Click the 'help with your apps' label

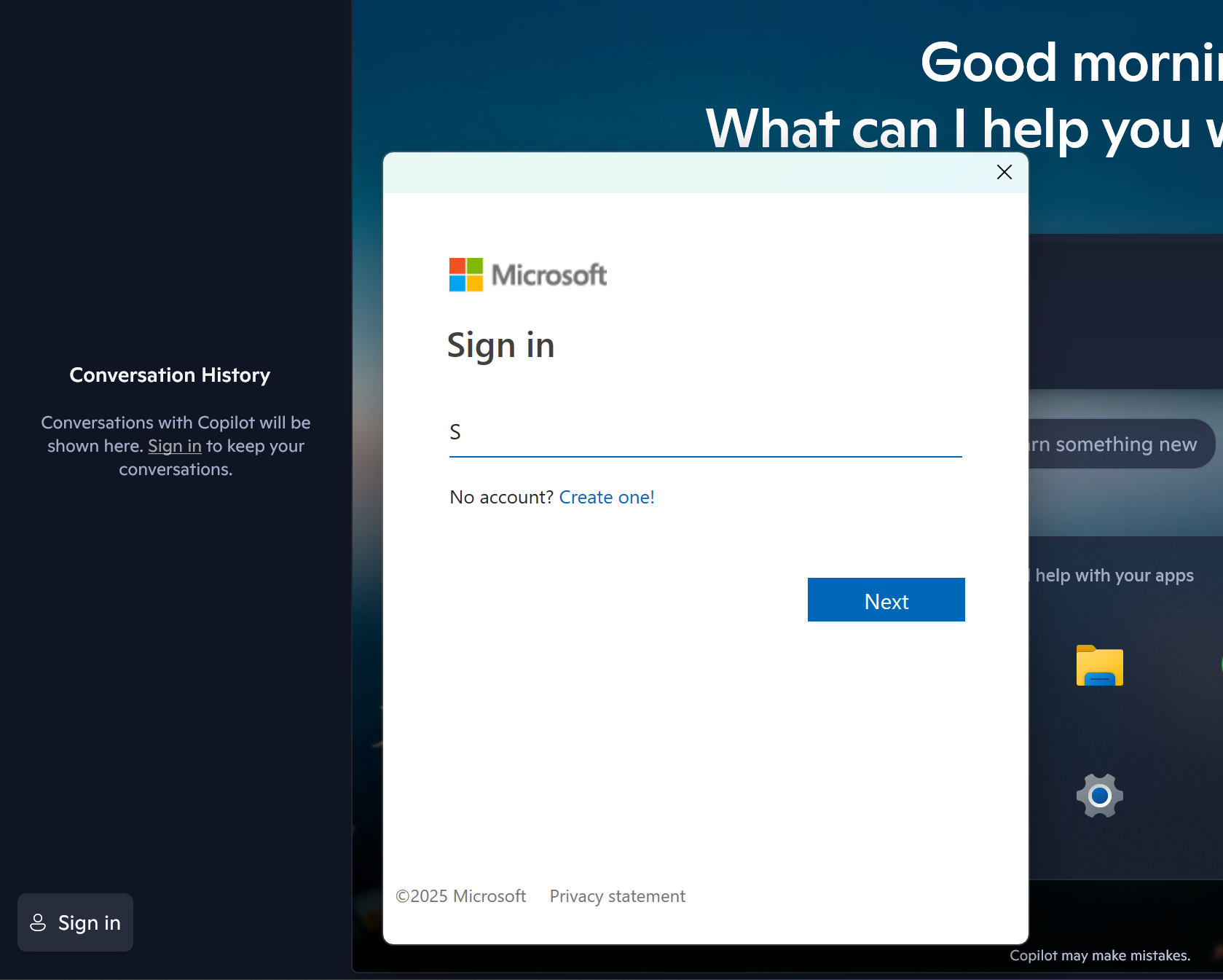[x=1114, y=575]
